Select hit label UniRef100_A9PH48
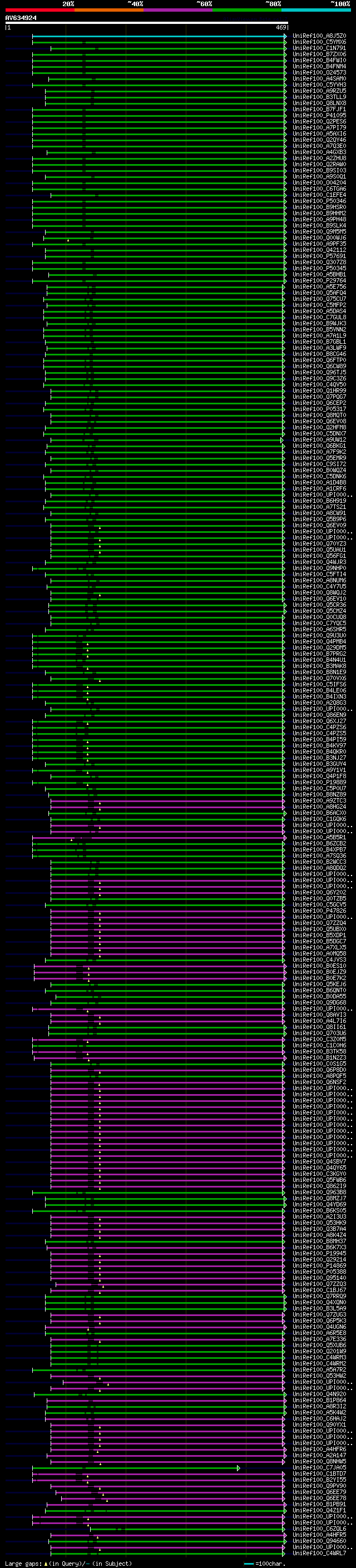356x1568 pixels. [x=319, y=219]
